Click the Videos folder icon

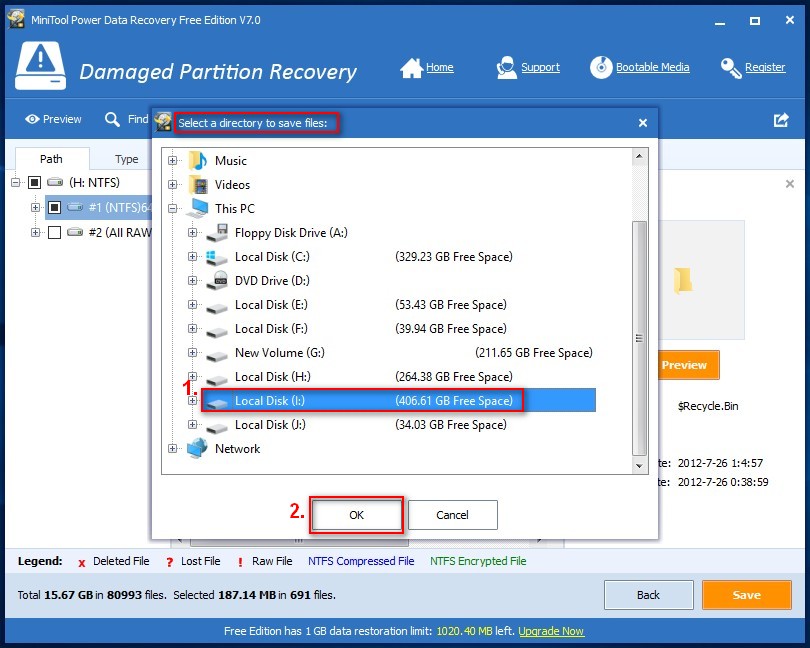(x=198, y=184)
